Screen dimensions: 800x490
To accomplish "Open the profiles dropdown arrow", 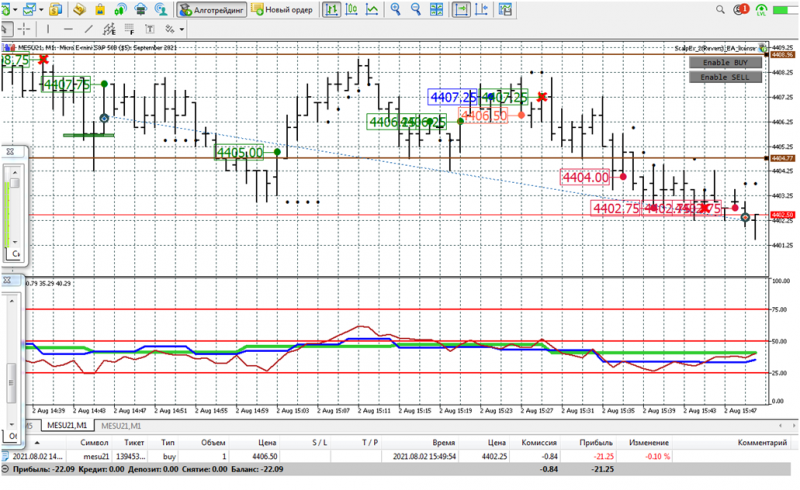I will (41, 10).
